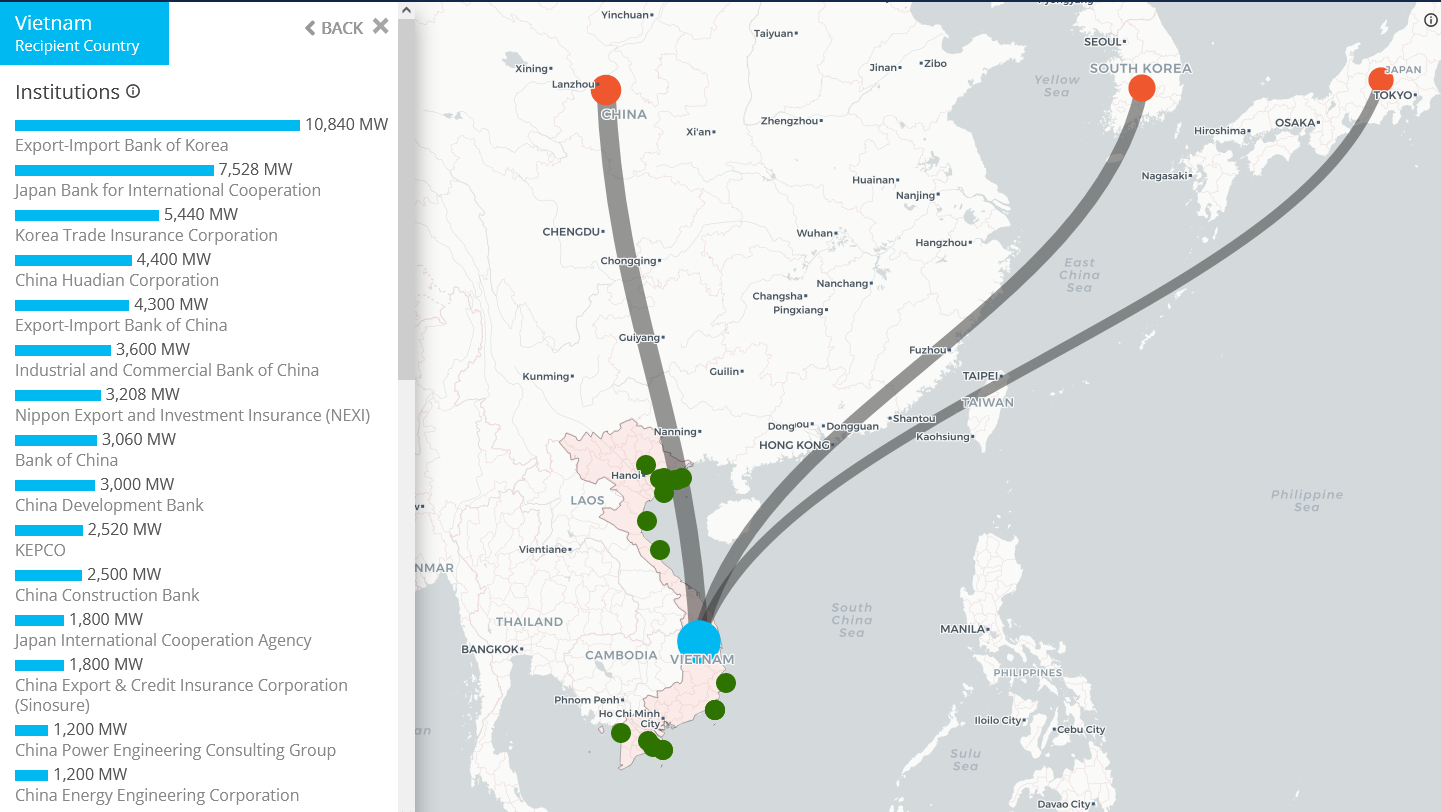The image size is (1441, 812).
Task: Select Export-Import Bank of China
Action: (x=121, y=325)
